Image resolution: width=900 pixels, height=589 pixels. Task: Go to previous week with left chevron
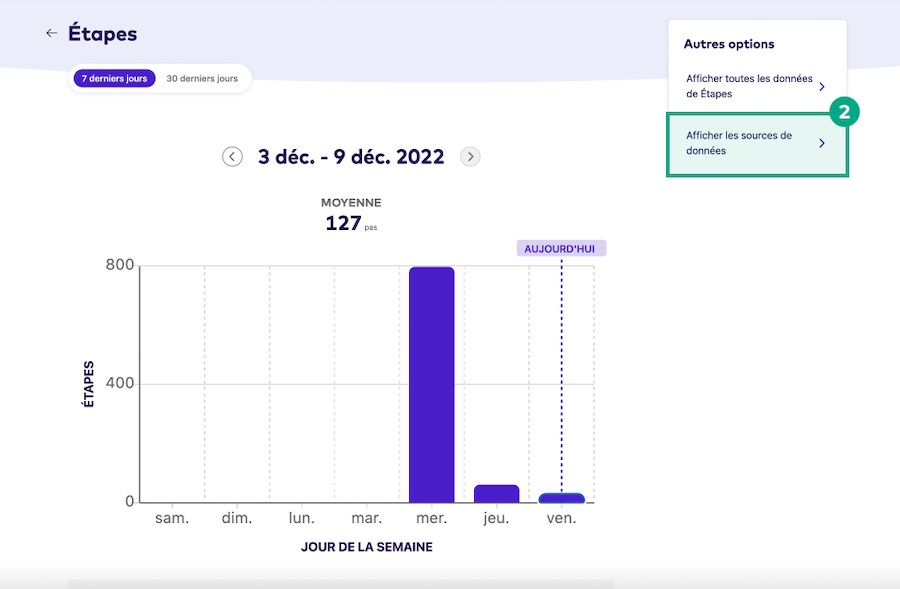click(x=232, y=157)
